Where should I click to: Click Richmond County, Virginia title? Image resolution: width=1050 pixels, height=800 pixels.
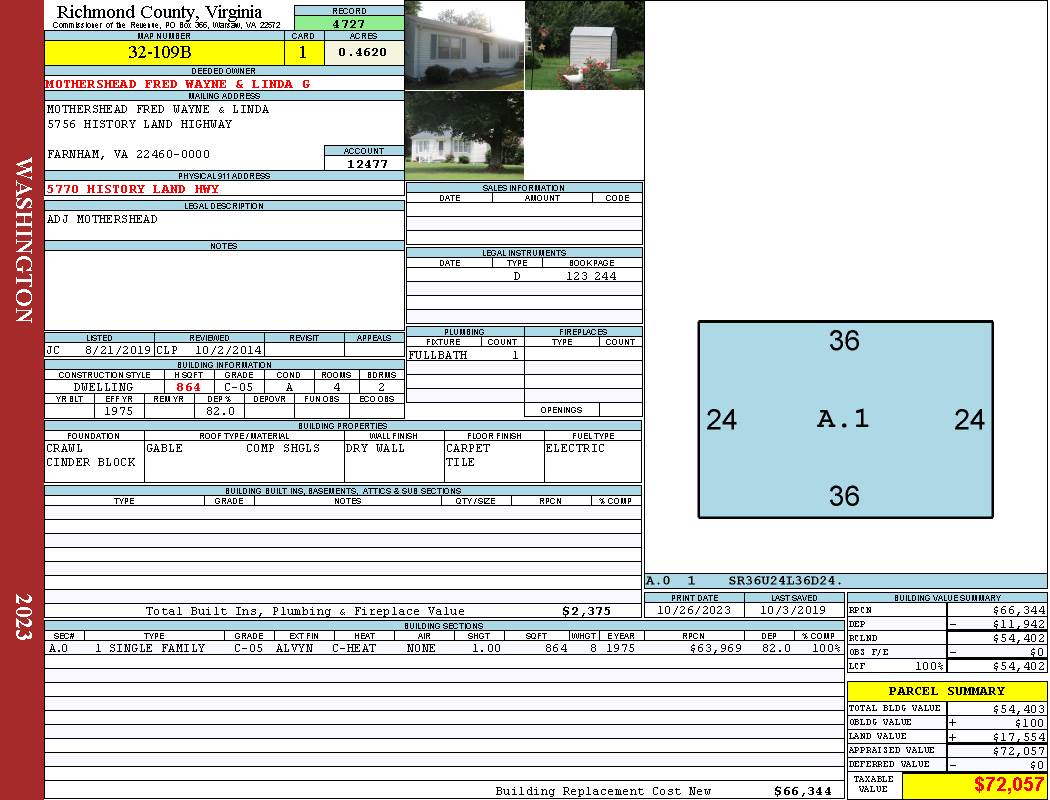[x=159, y=11]
